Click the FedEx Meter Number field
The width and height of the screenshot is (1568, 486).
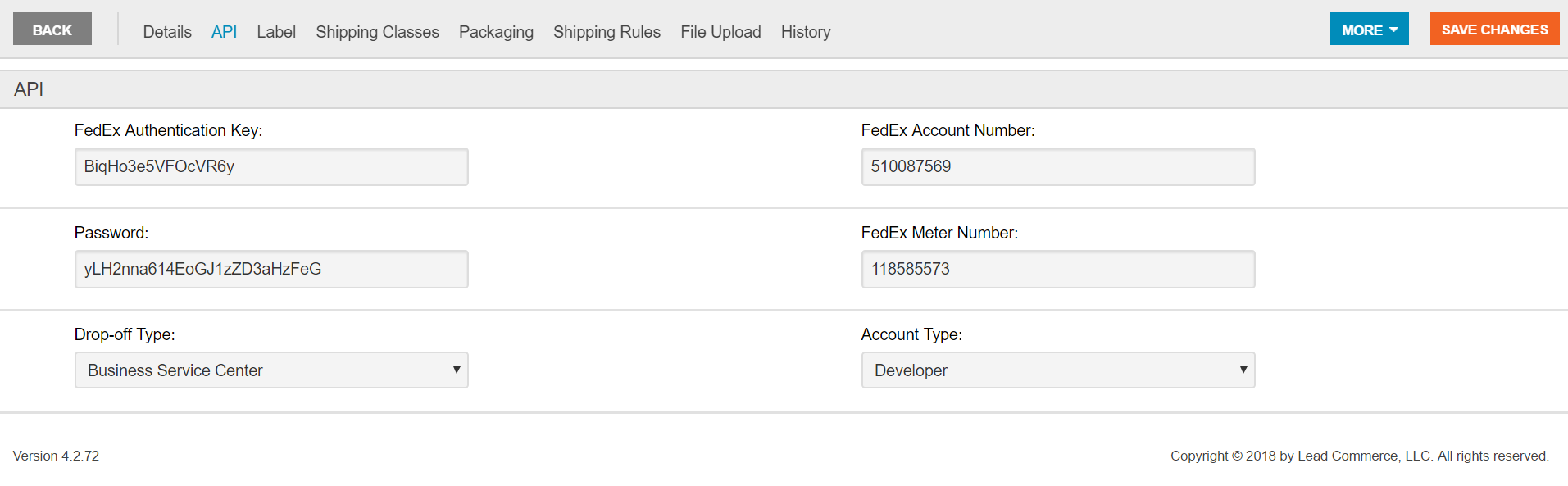pos(1058,269)
